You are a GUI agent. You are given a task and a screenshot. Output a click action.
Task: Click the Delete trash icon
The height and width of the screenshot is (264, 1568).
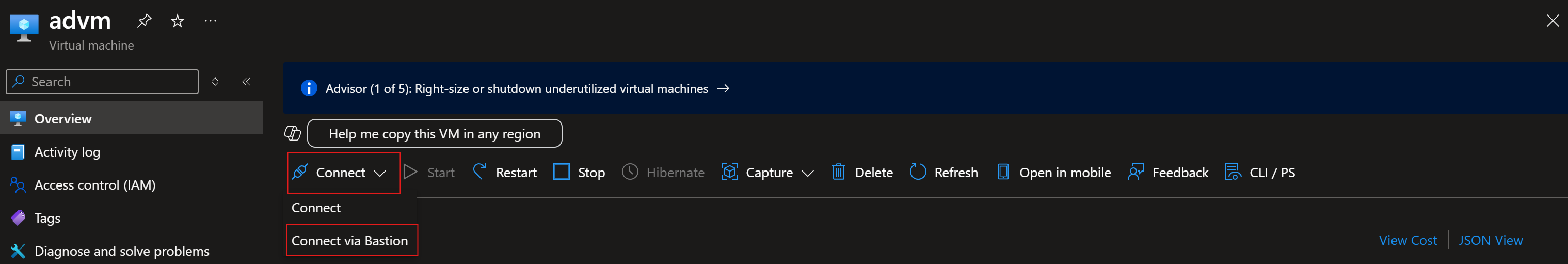point(838,172)
